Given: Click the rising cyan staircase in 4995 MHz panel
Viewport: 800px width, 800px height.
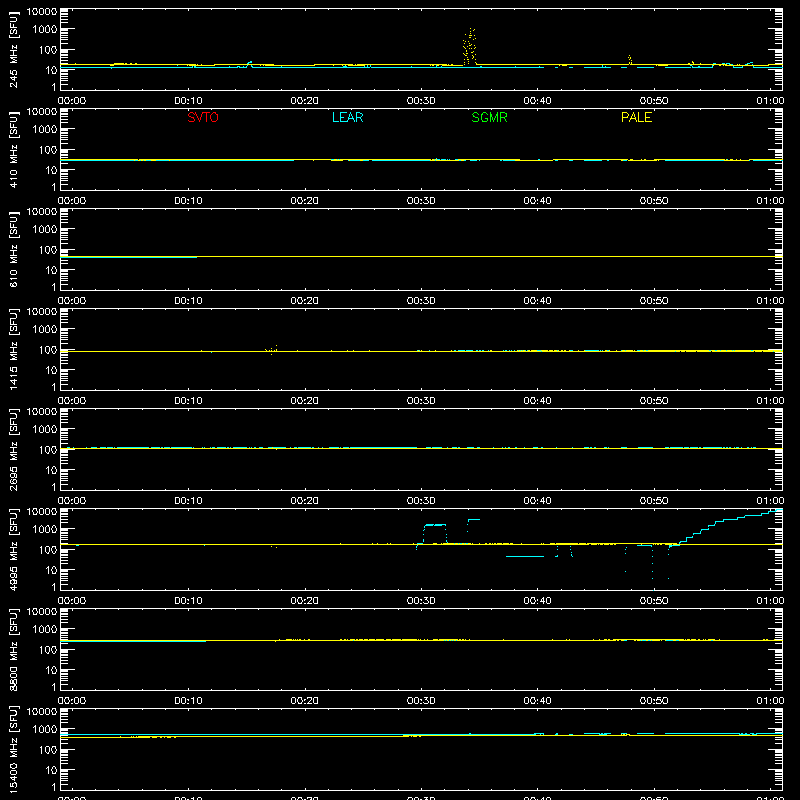Looking at the screenshot, I should click(726, 528).
